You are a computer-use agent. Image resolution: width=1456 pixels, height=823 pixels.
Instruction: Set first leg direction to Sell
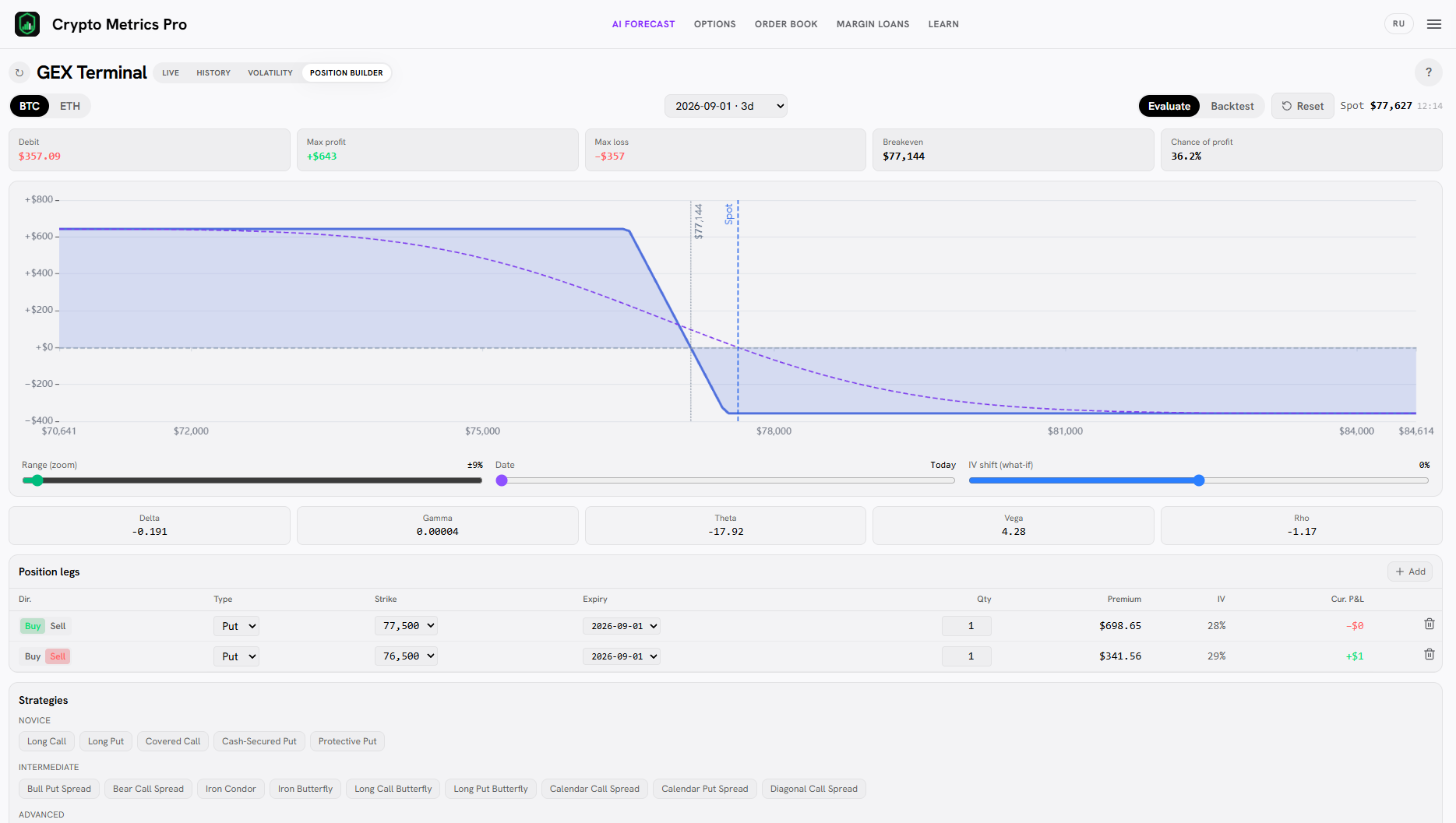coord(58,626)
